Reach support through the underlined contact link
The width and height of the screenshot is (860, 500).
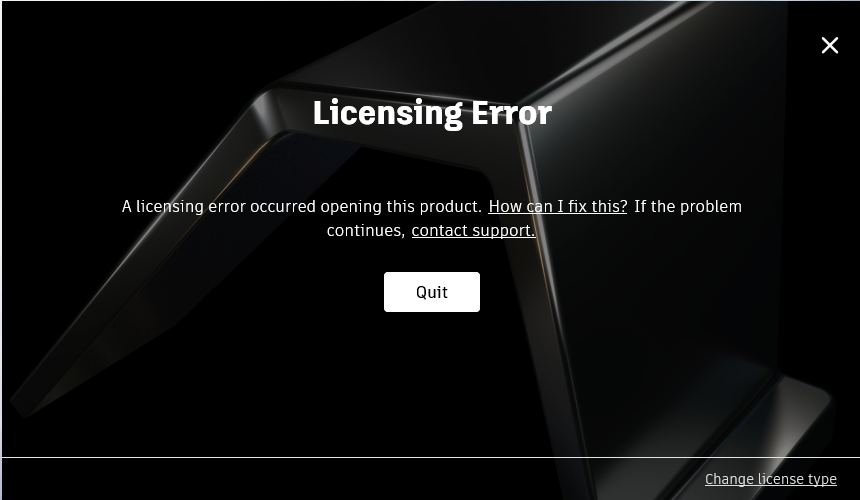point(473,230)
